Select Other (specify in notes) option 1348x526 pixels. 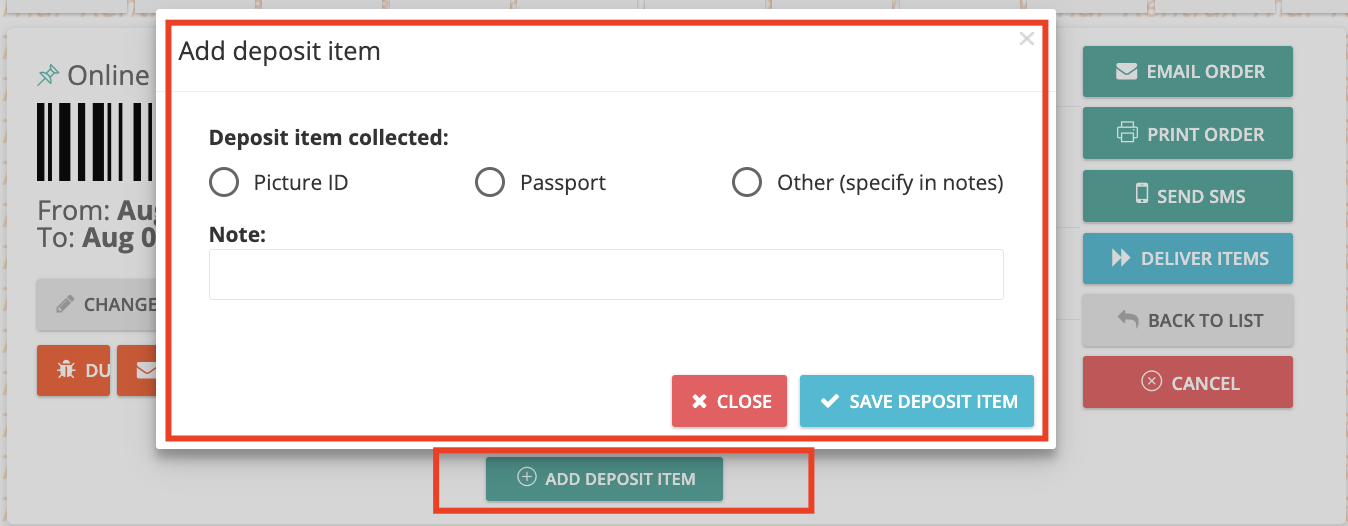[747, 183]
